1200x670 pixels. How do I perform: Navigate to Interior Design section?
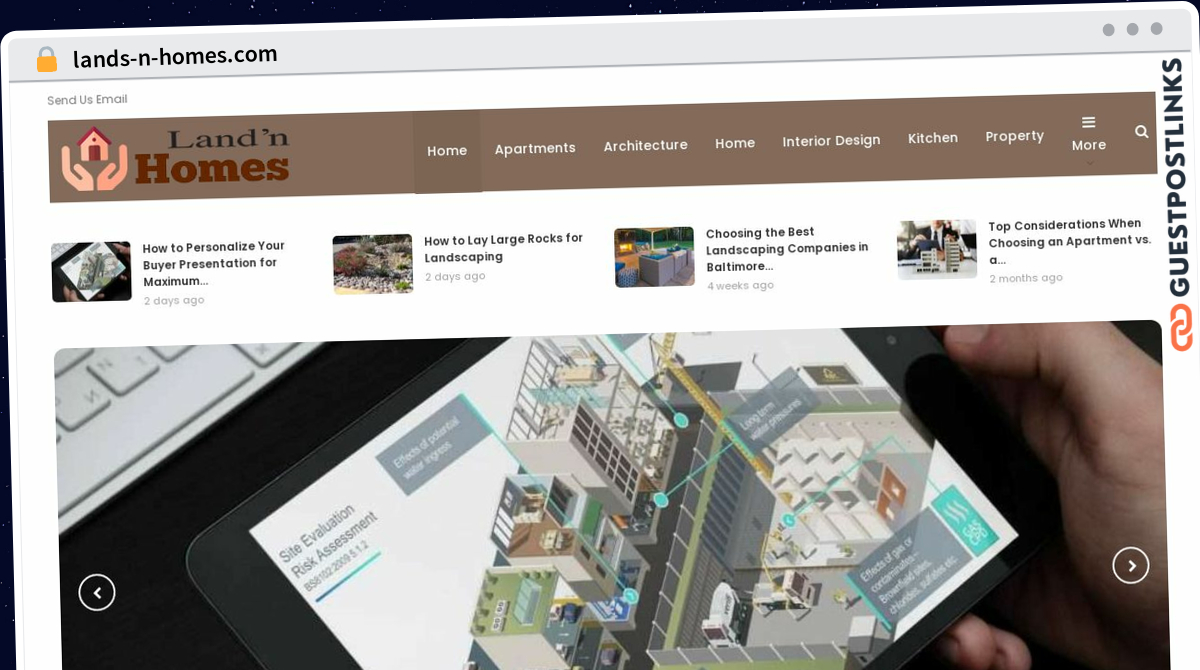tap(831, 141)
